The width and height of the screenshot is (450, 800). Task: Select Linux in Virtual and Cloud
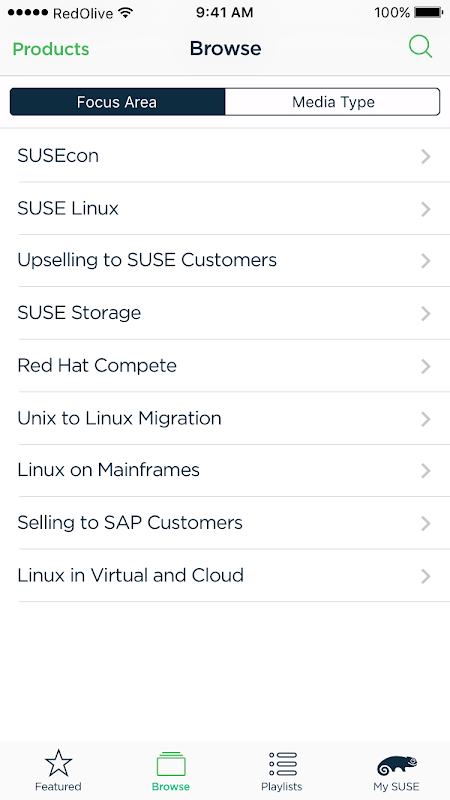(x=225, y=576)
